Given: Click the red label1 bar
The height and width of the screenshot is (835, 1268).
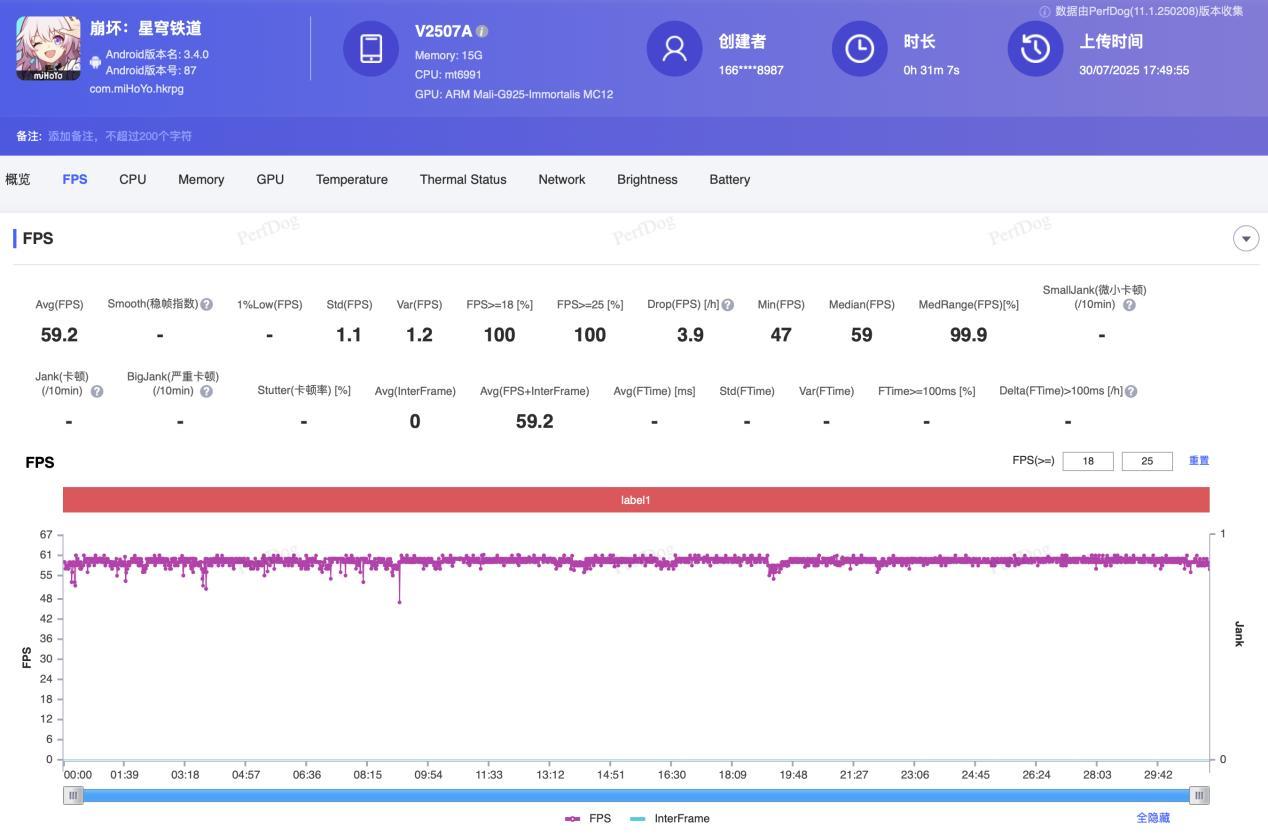Looking at the screenshot, I should point(636,500).
